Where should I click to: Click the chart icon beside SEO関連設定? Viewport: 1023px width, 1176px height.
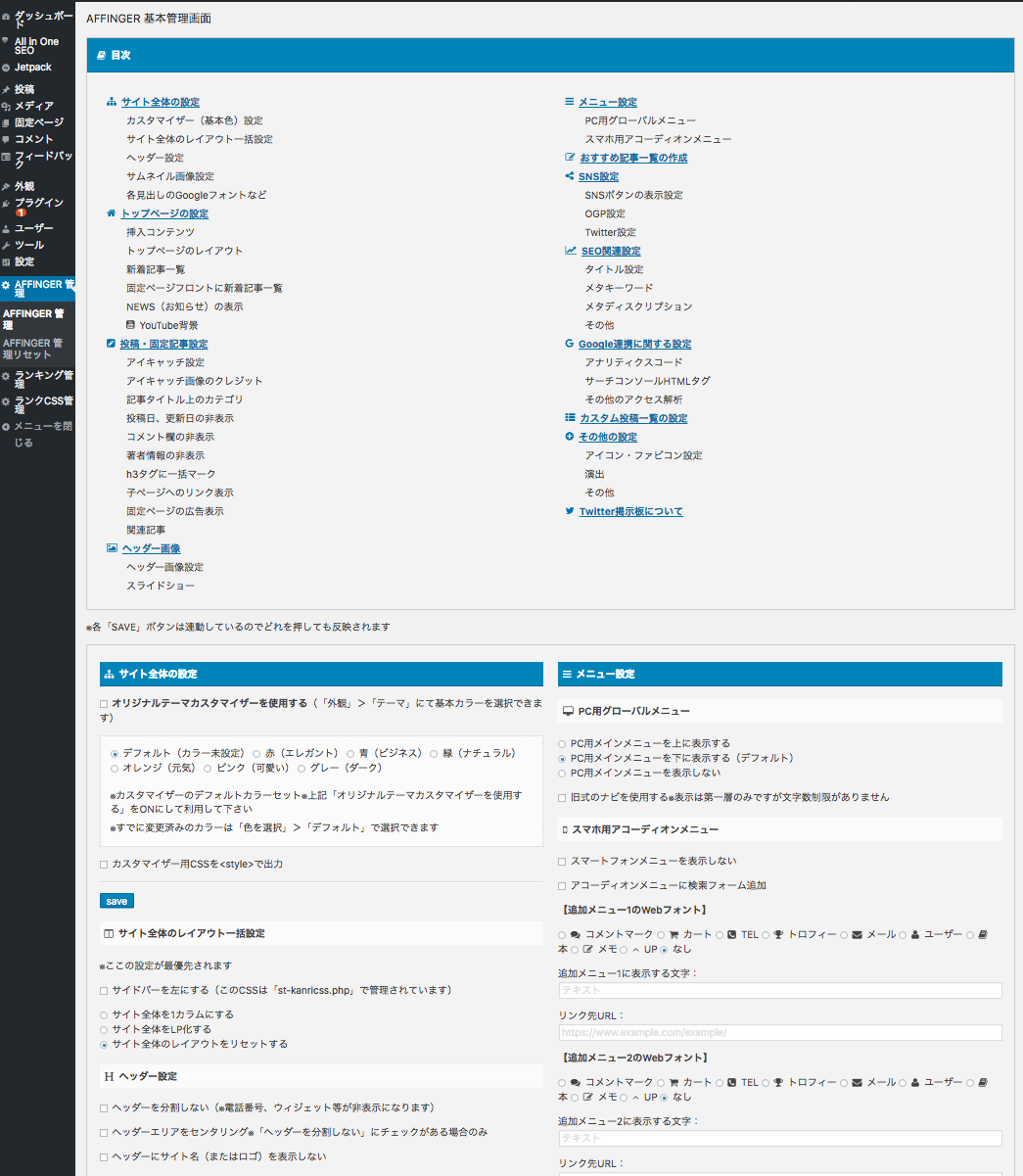(571, 251)
